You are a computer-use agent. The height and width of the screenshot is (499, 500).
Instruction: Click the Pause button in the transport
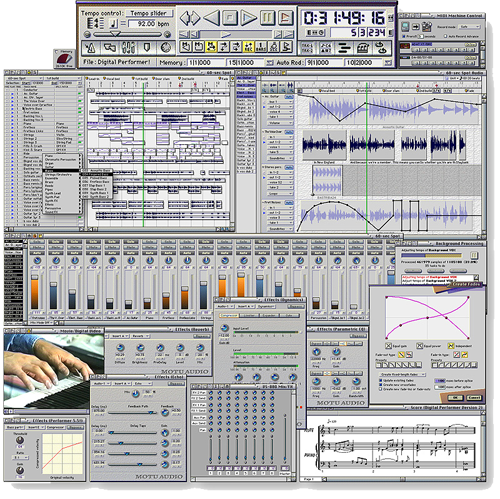[x=267, y=18]
